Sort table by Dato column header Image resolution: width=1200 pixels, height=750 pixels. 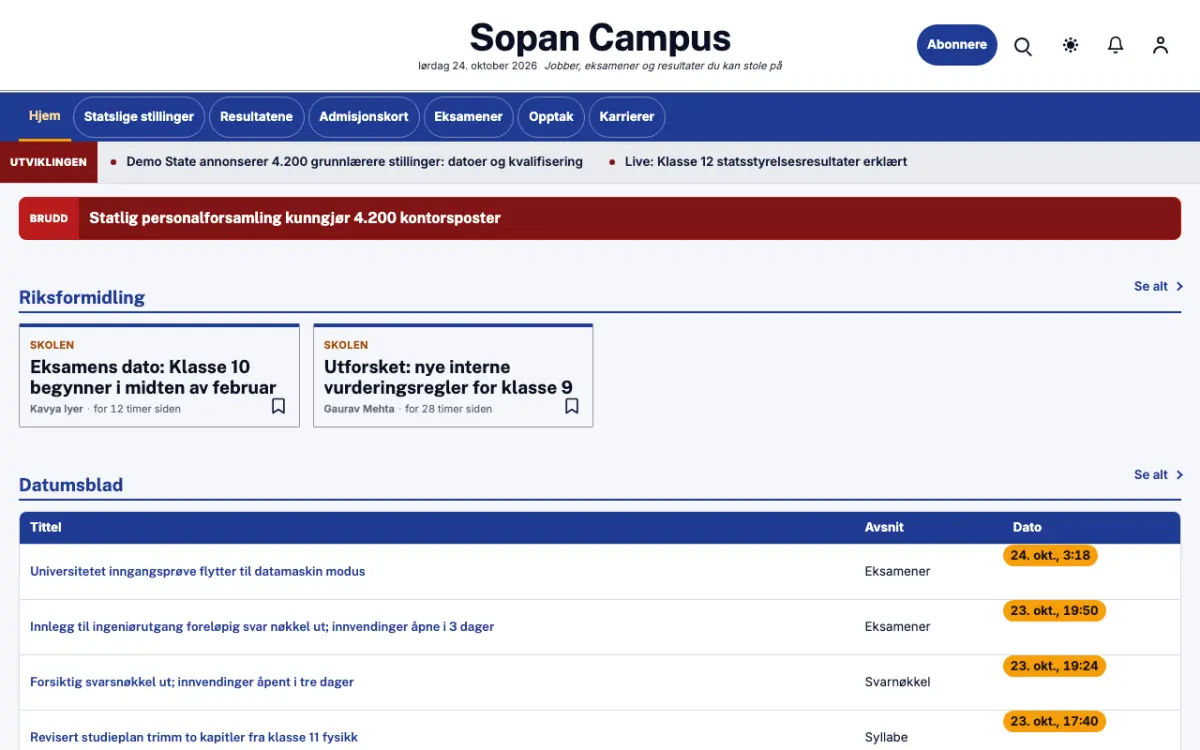[x=1027, y=527]
